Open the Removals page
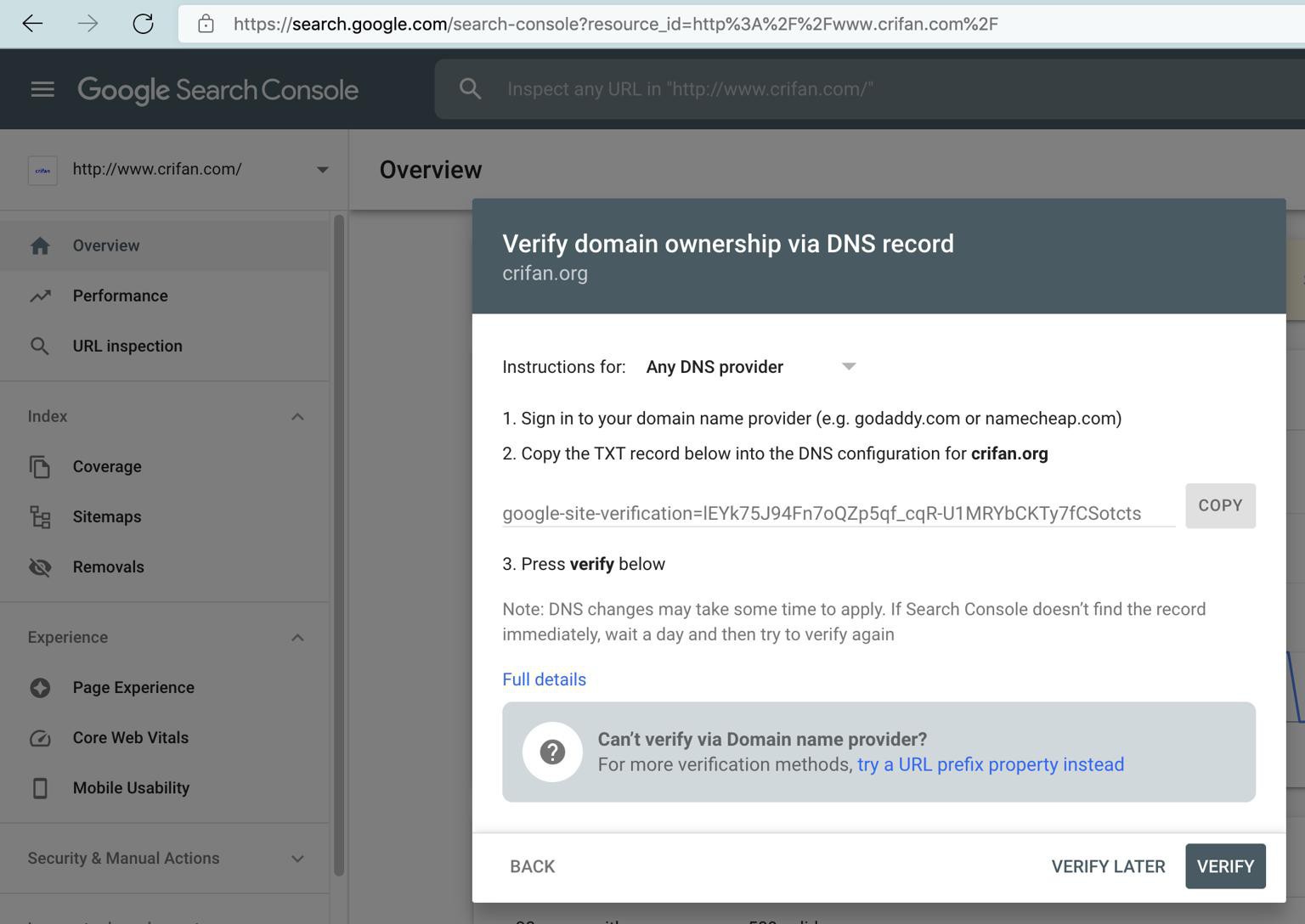Screen dimensions: 1305x924 click(165, 567)
